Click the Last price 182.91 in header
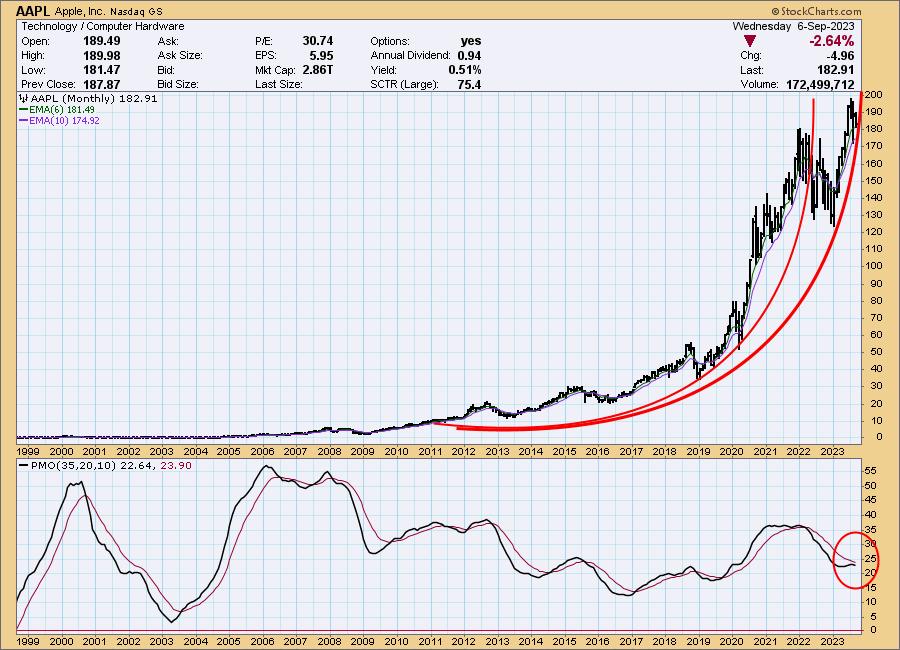 pos(835,70)
